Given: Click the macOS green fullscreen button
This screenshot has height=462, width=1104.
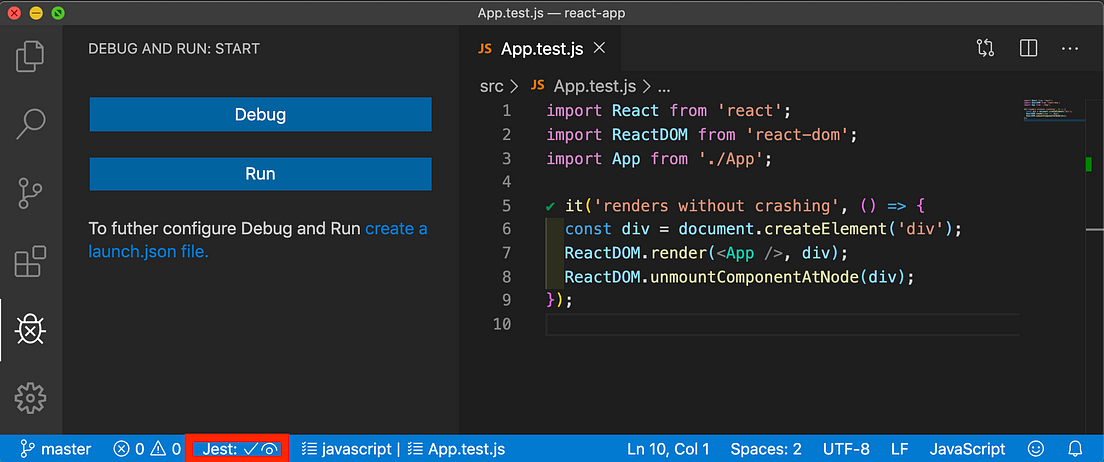Looking at the screenshot, I should coord(59,13).
